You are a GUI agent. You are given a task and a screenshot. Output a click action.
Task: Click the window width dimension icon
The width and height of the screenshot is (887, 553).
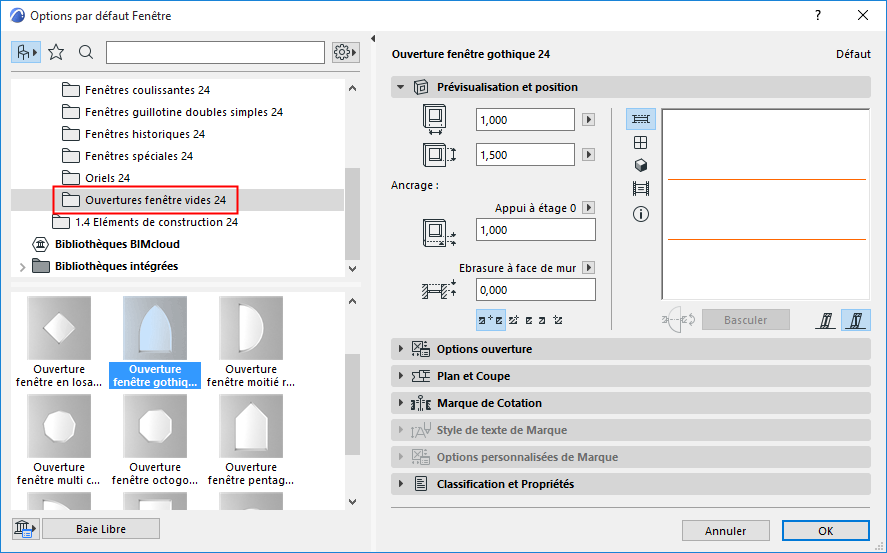pos(434,119)
